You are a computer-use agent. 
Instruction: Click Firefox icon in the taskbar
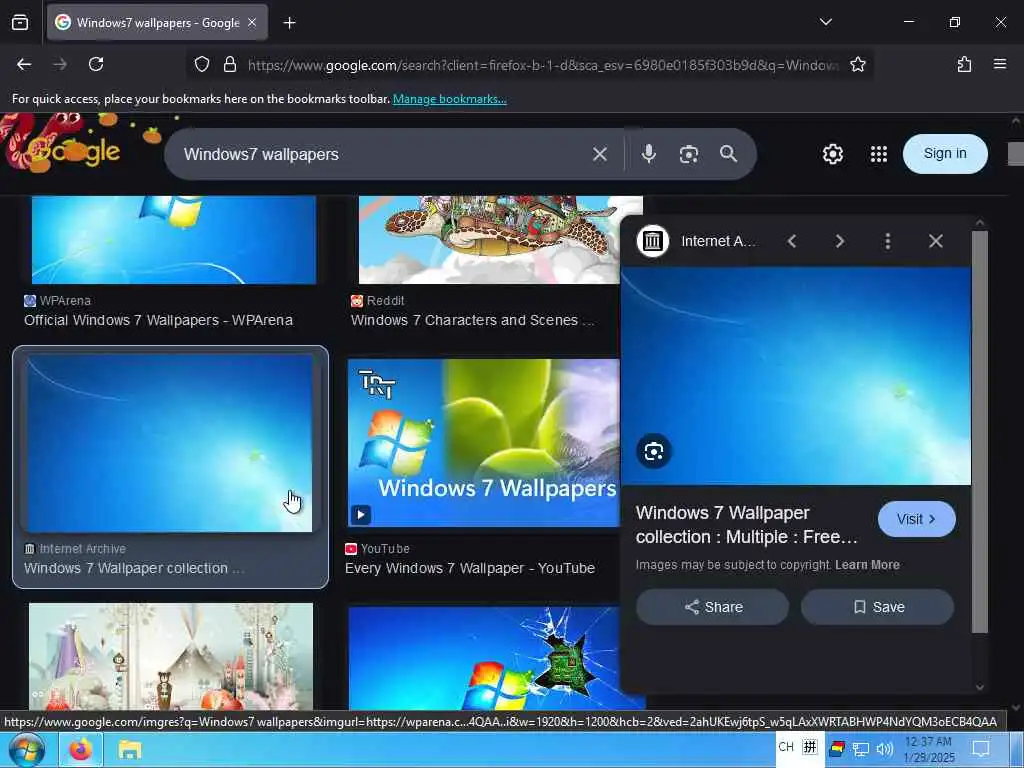pos(80,750)
